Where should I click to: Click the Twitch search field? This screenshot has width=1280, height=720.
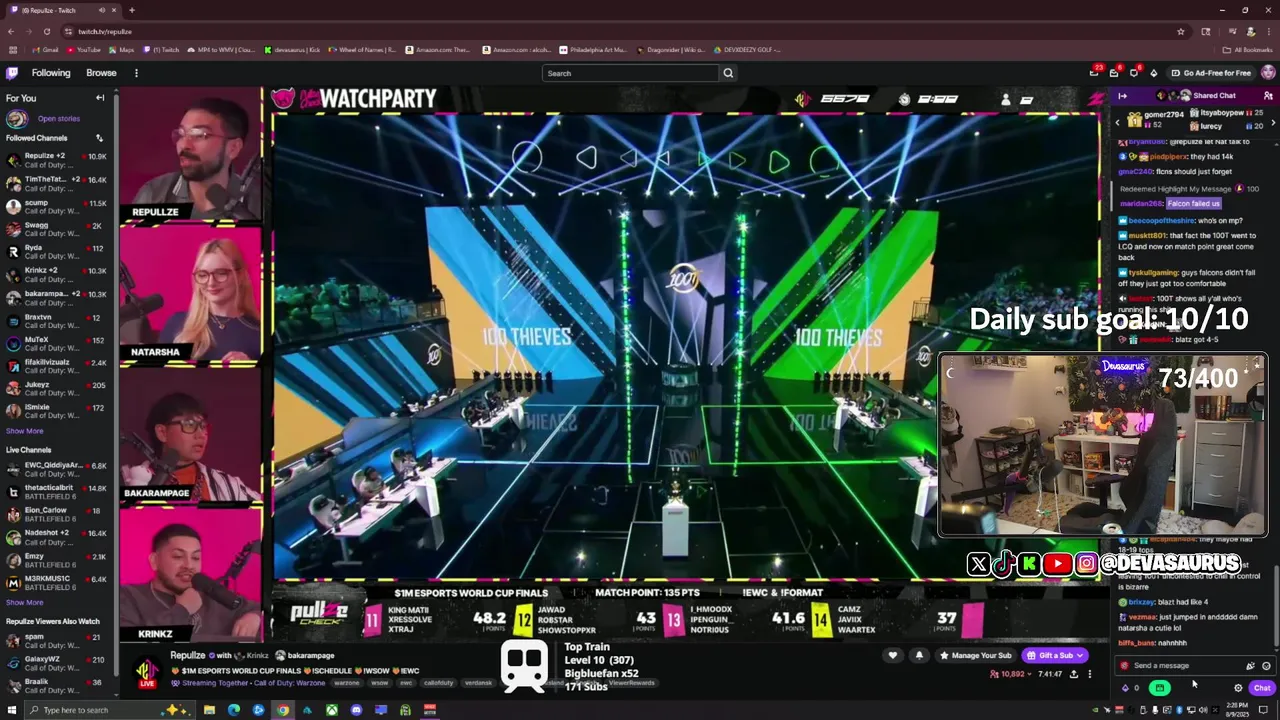click(630, 73)
